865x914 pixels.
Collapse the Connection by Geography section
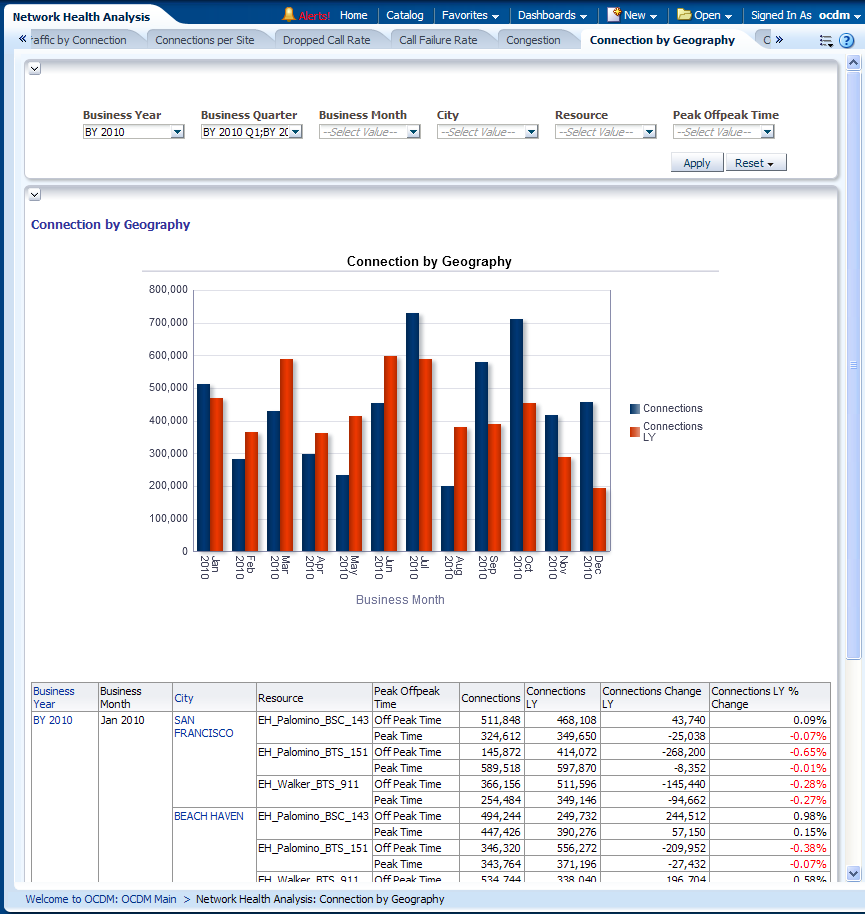pos(35,194)
